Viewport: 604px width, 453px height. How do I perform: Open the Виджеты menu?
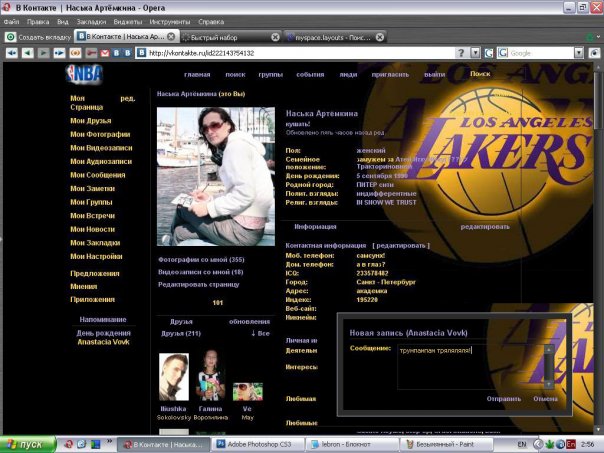coord(128,22)
